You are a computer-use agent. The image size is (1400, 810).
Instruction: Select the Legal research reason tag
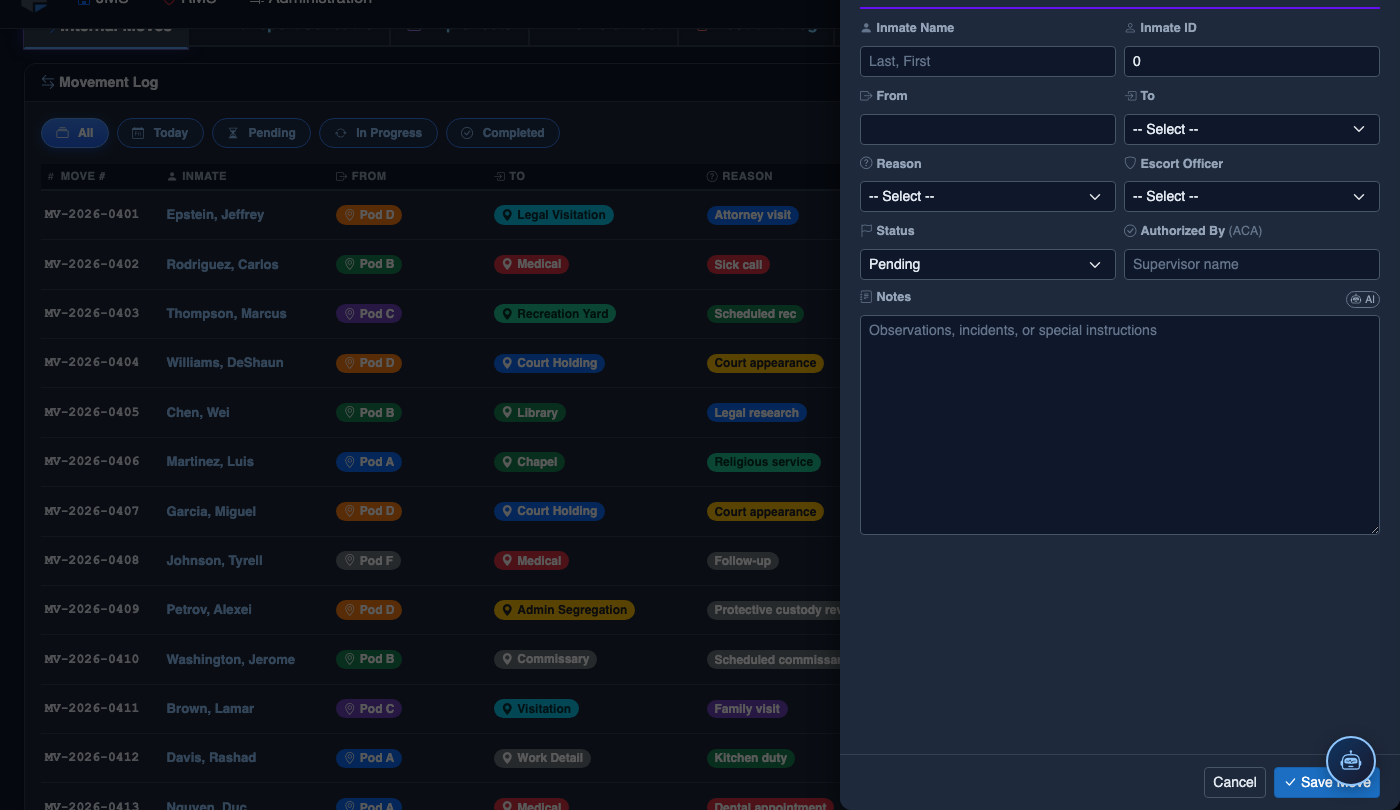coord(756,412)
